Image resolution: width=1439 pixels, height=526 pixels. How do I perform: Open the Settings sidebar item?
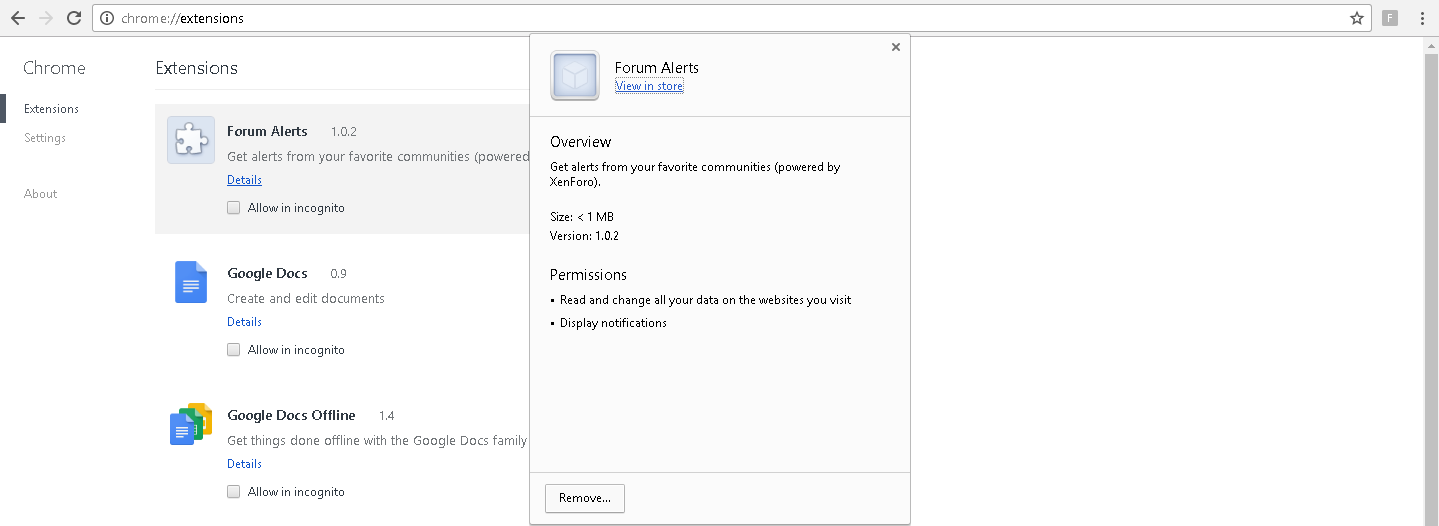(x=45, y=138)
